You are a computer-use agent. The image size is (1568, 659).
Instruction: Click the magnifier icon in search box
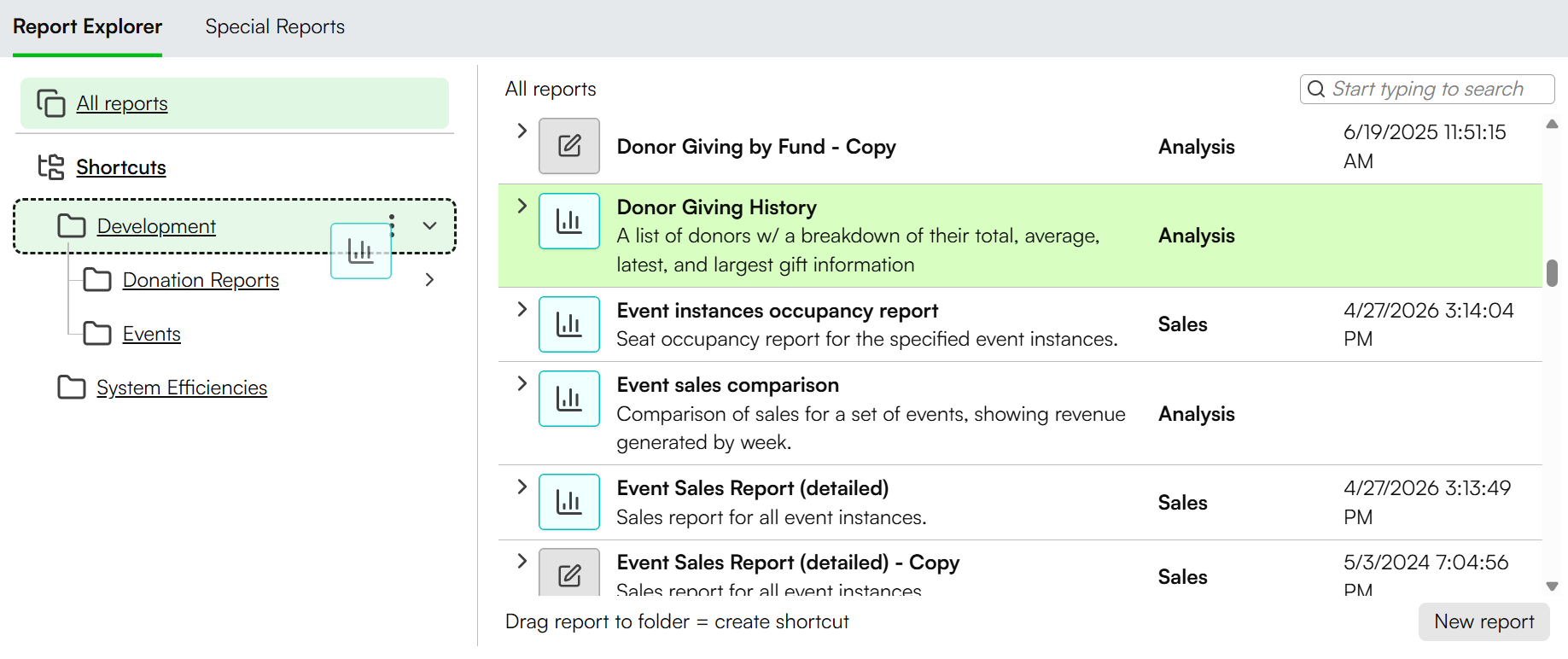pos(1316,89)
